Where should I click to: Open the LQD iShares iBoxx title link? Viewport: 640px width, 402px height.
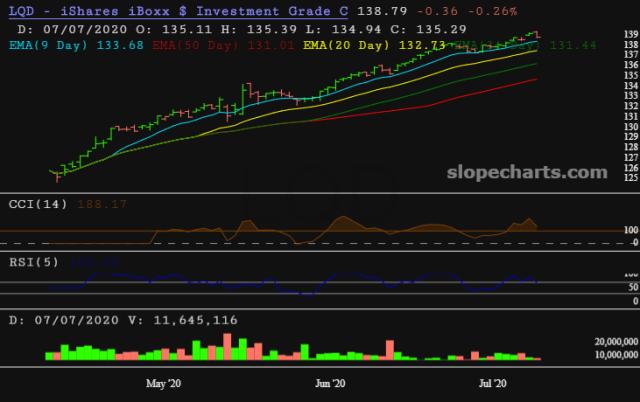pyautogui.click(x=178, y=11)
